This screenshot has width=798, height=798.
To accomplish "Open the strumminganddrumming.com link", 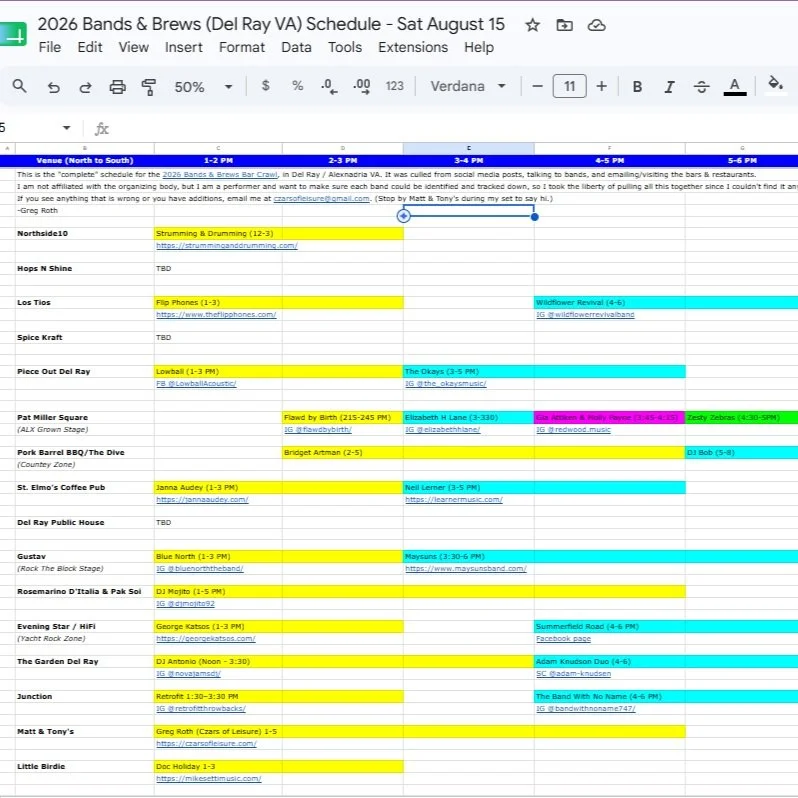I will pos(226,245).
